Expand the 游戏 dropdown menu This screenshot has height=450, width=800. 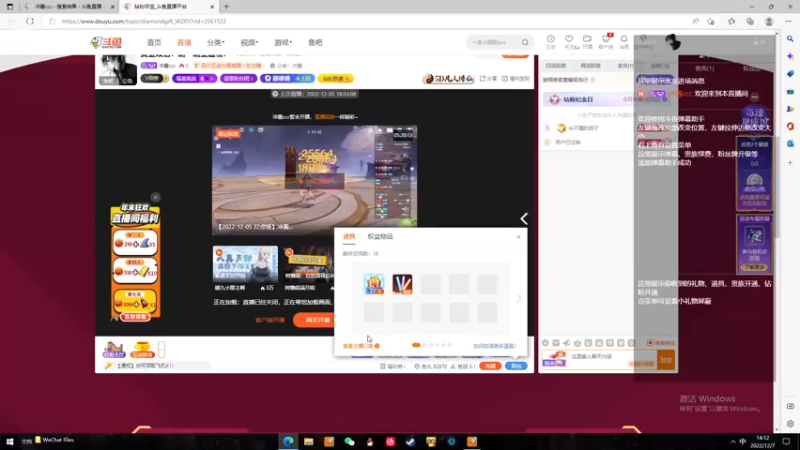point(283,42)
